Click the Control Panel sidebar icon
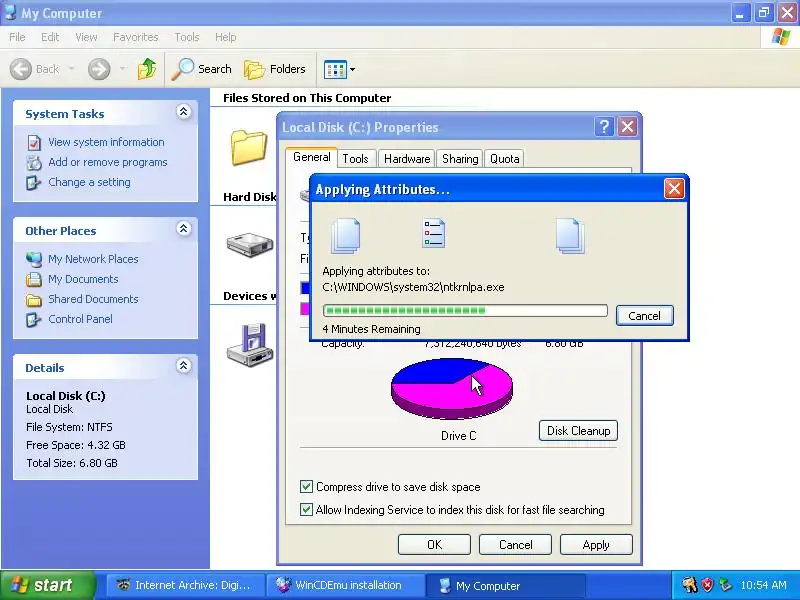This screenshot has width=800, height=600. point(34,319)
